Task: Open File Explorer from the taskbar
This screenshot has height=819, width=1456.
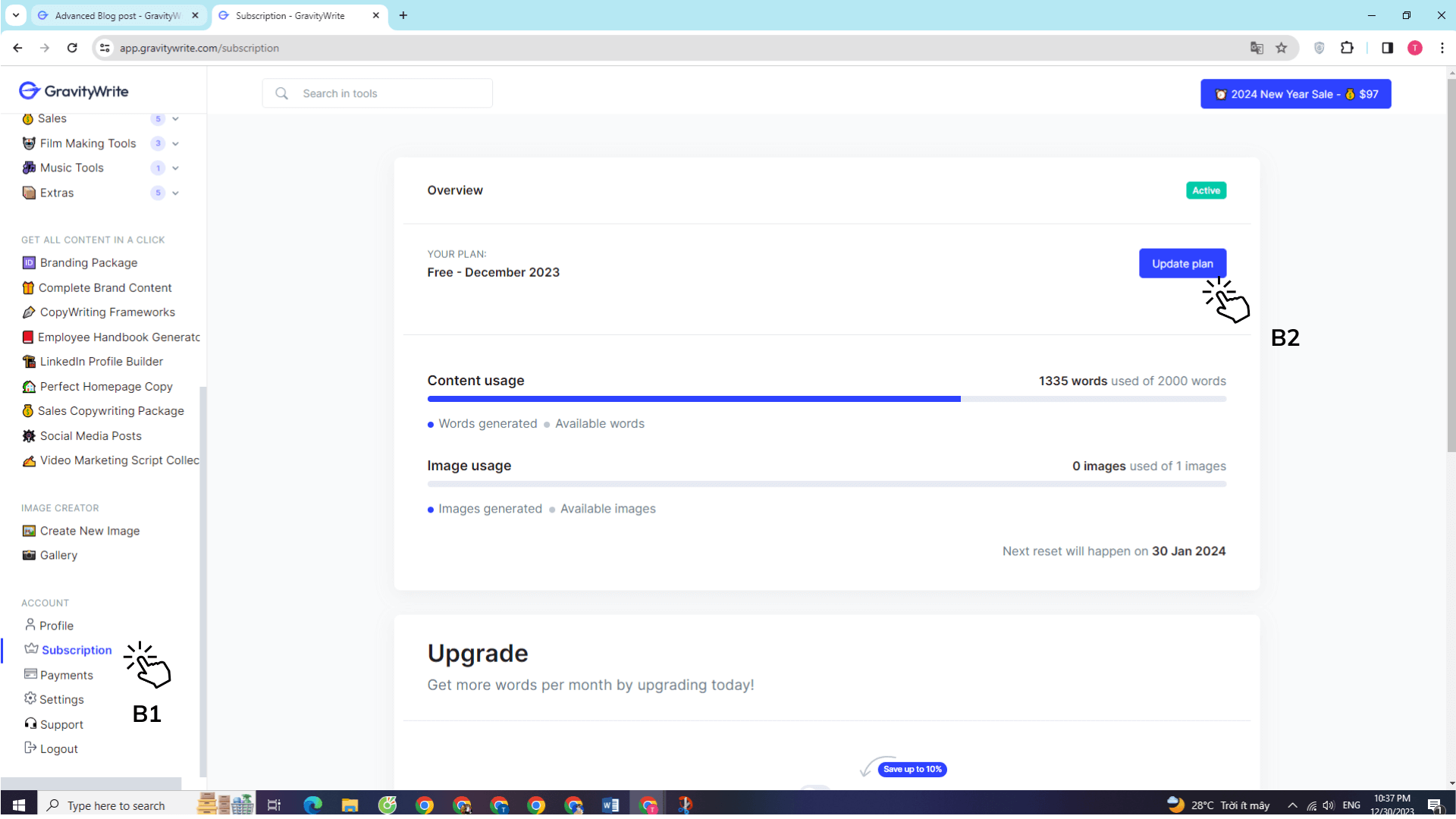Action: click(350, 805)
